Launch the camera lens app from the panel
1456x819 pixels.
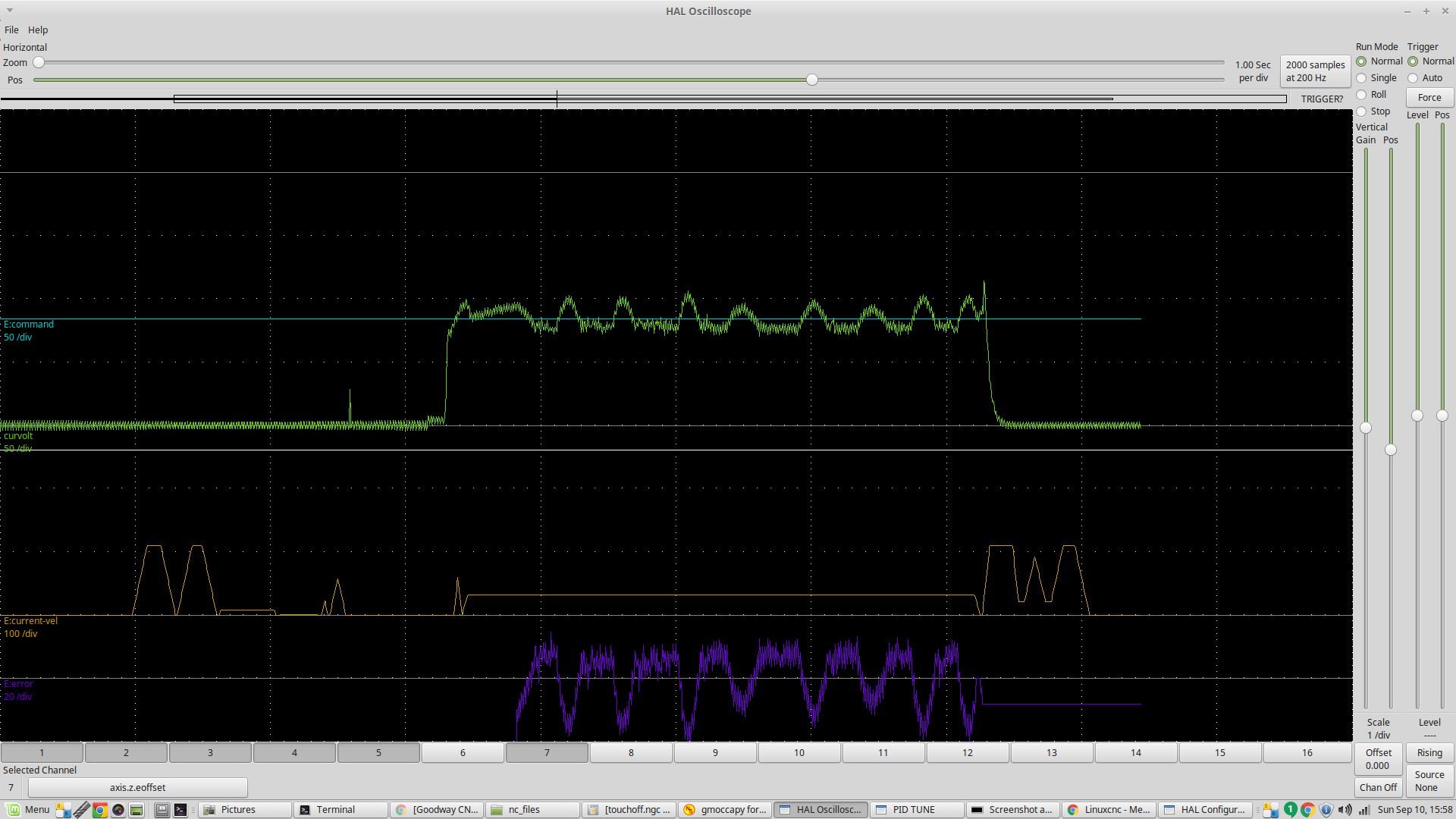[118, 810]
